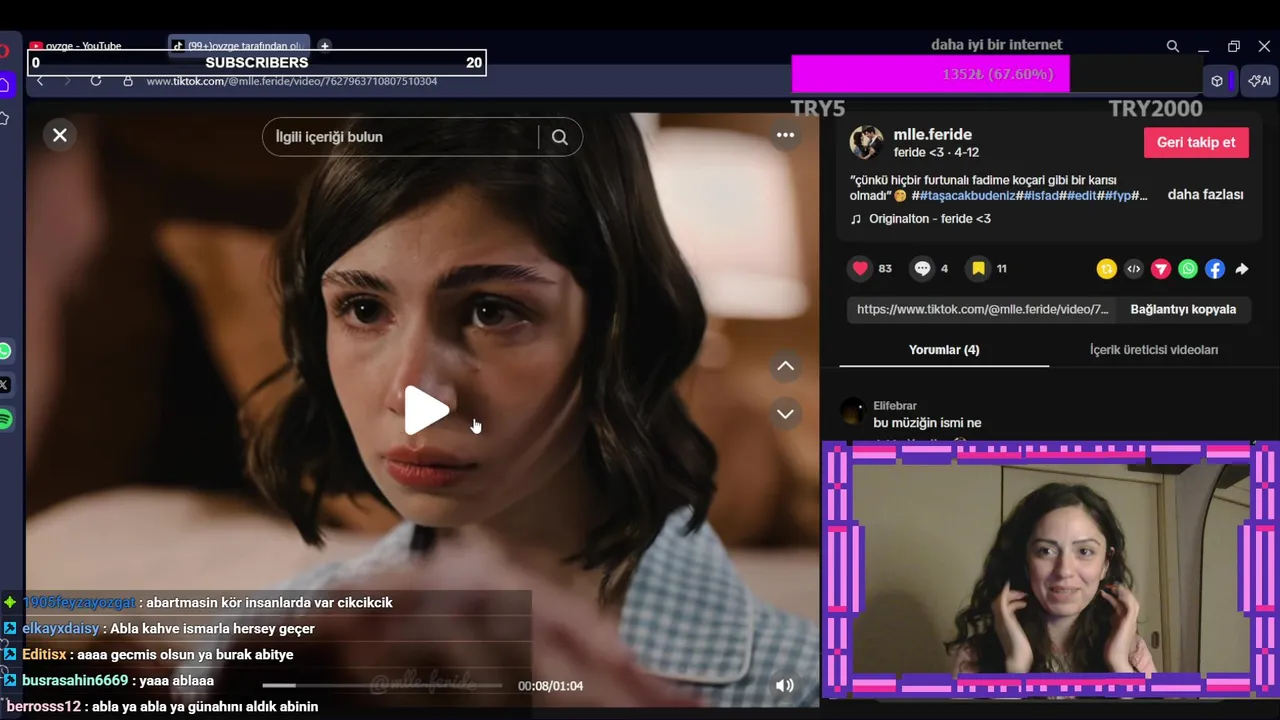Viewport: 1280px width, 720px height.
Task: Switch to İçerik üreticisi videoları tab
Action: click(x=1153, y=350)
